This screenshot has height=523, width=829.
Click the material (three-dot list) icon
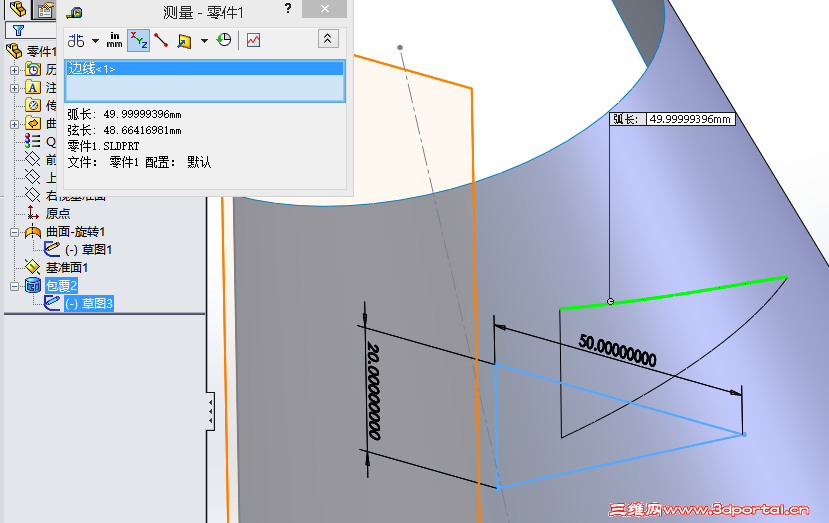(x=33, y=141)
